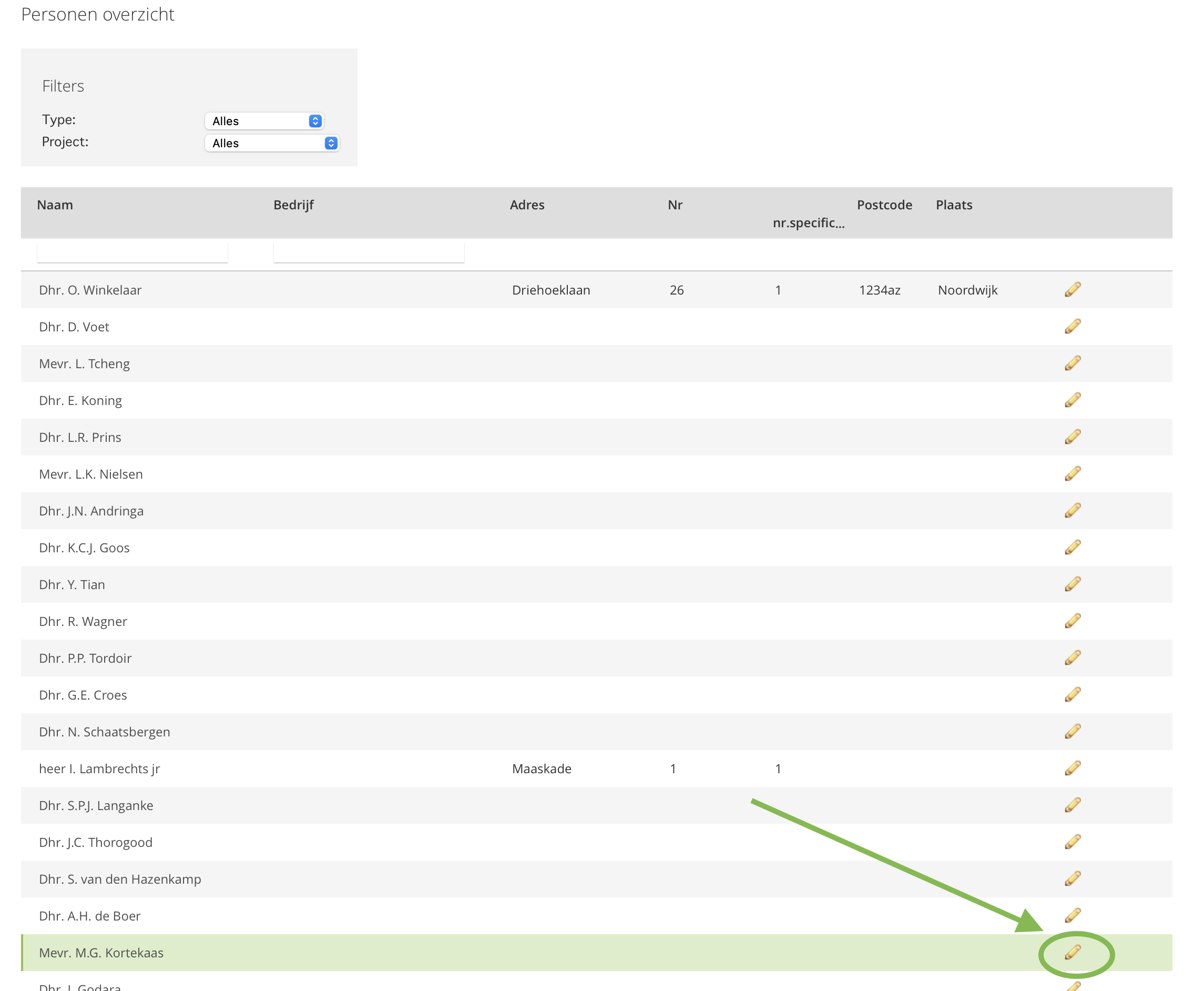This screenshot has height=991, width=1204.
Task: Click the Plaats column header
Action: tap(954, 205)
